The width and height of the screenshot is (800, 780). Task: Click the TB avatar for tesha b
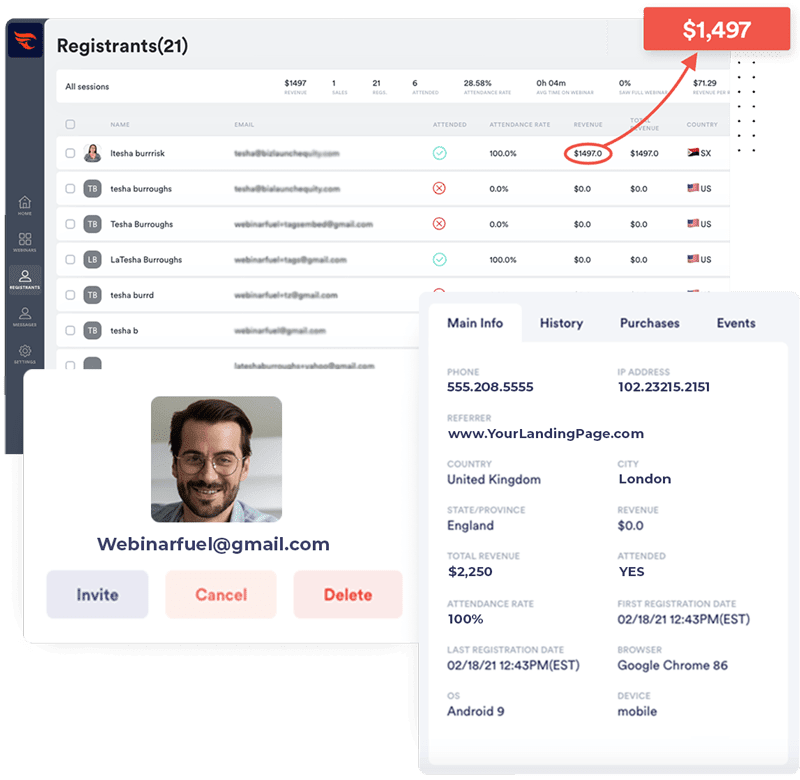coord(92,331)
